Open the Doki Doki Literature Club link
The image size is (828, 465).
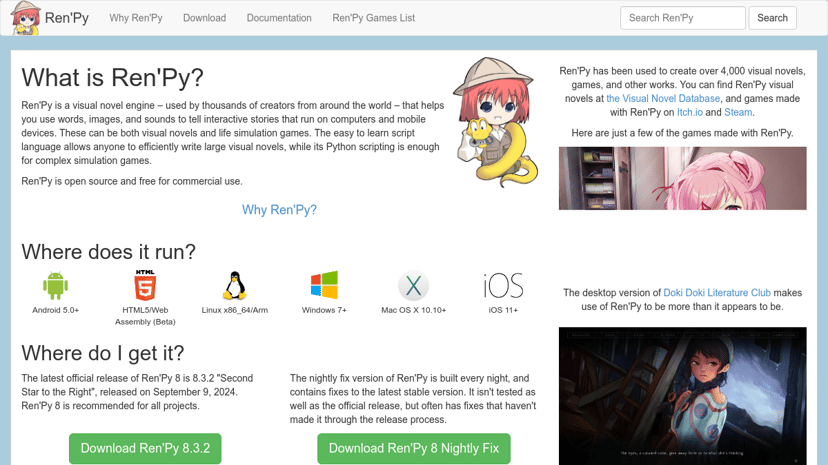coord(717,292)
